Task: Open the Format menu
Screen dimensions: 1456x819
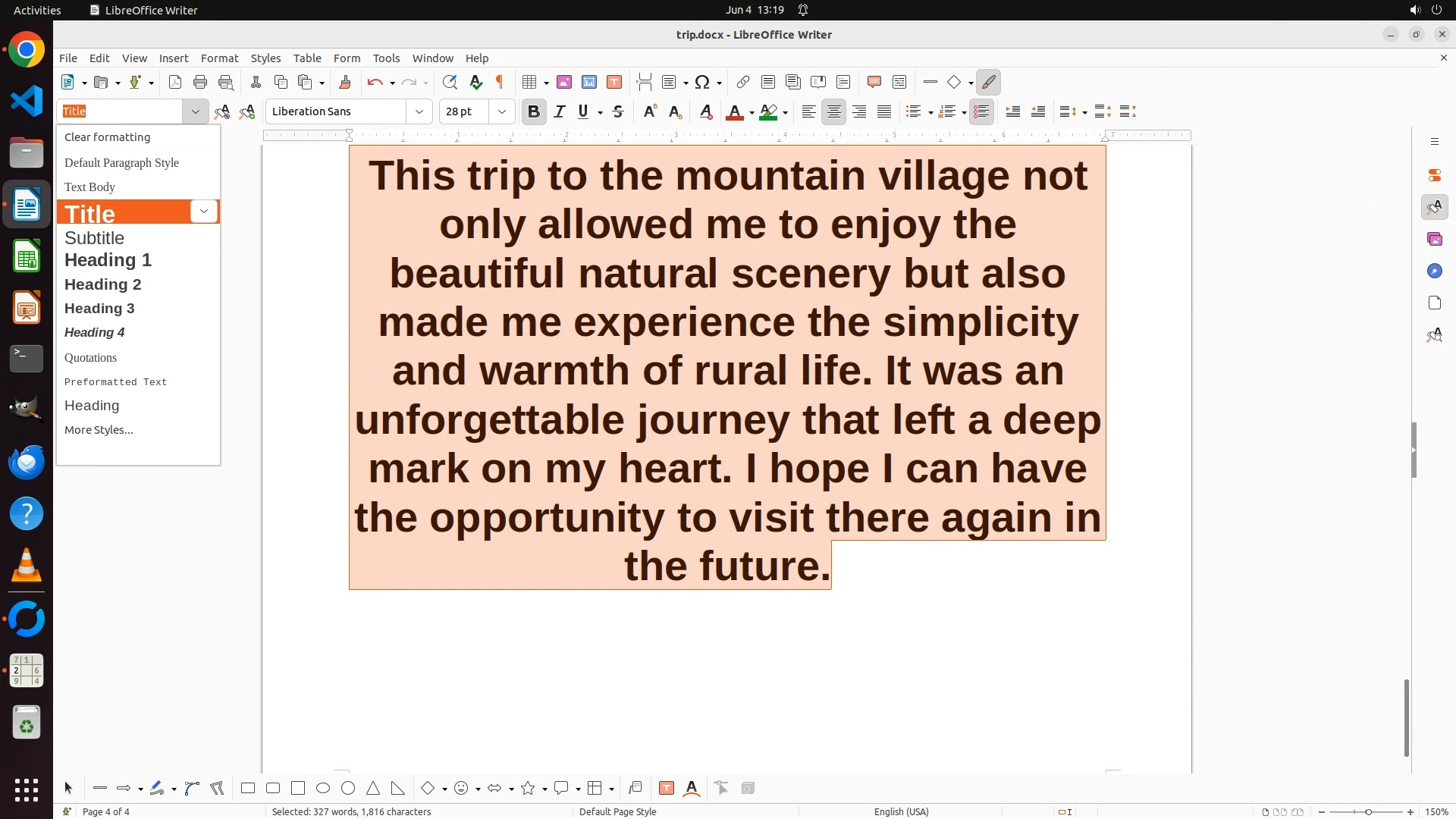Action: pyautogui.click(x=219, y=58)
